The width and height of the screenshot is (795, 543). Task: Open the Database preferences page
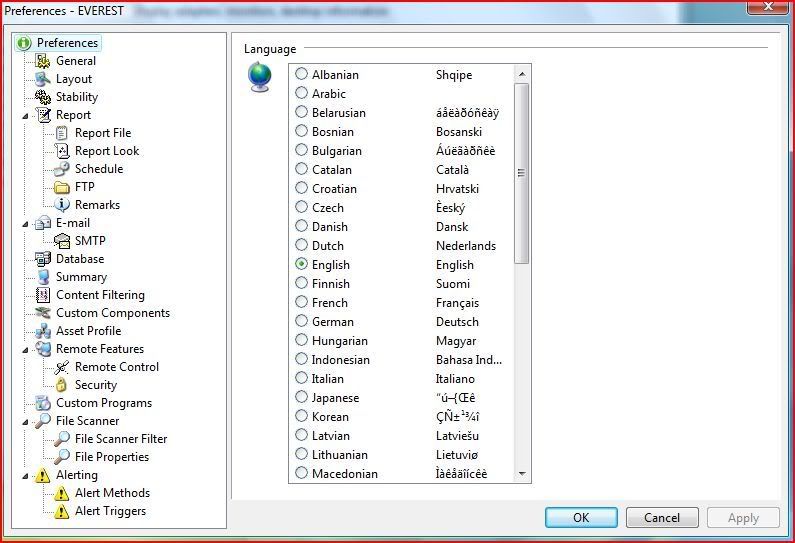pyautogui.click(x=80, y=259)
